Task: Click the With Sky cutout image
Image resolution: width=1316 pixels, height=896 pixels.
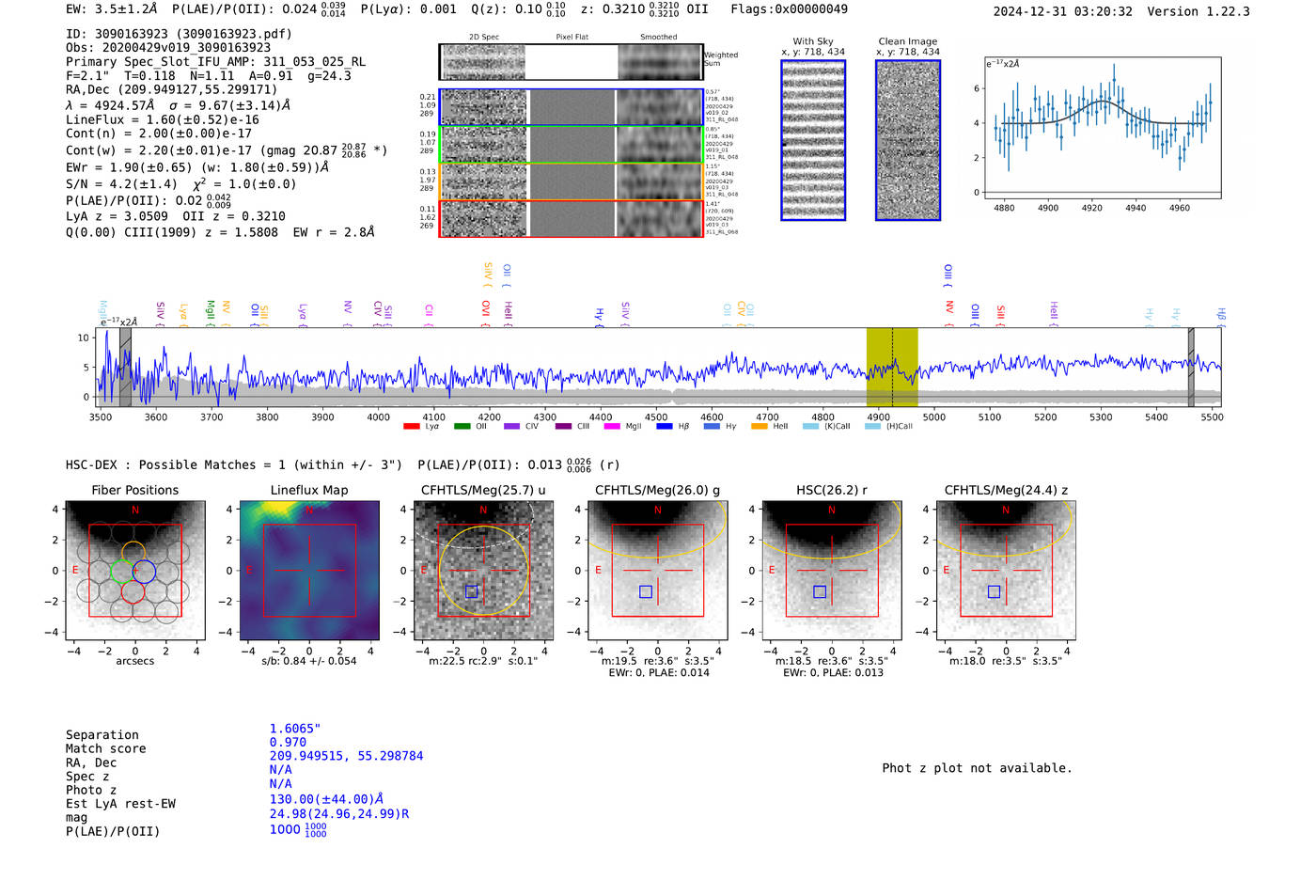Action: click(x=813, y=140)
